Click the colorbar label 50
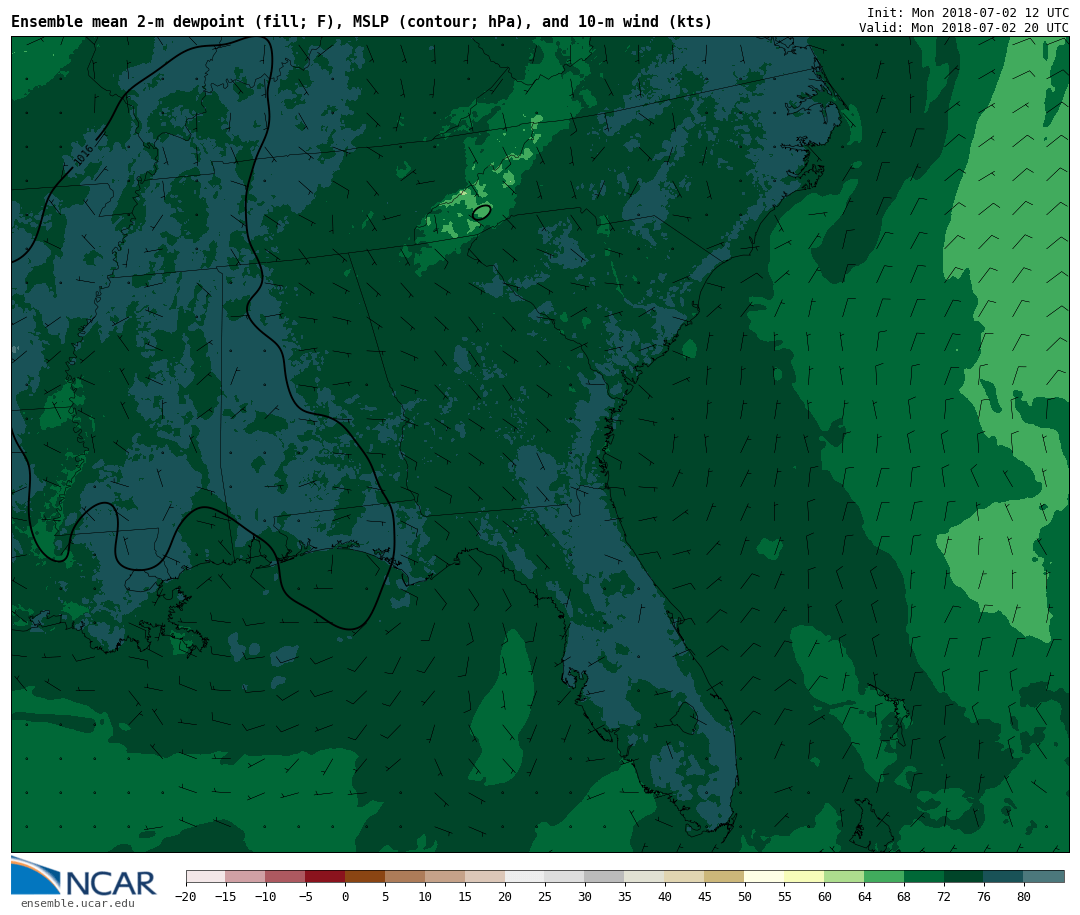The height and width of the screenshot is (915, 1080). 745,896
